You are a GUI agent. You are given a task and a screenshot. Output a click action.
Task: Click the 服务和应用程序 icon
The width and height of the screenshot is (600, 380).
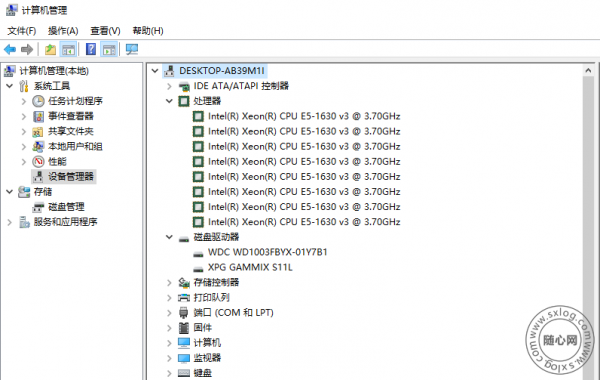(24, 222)
